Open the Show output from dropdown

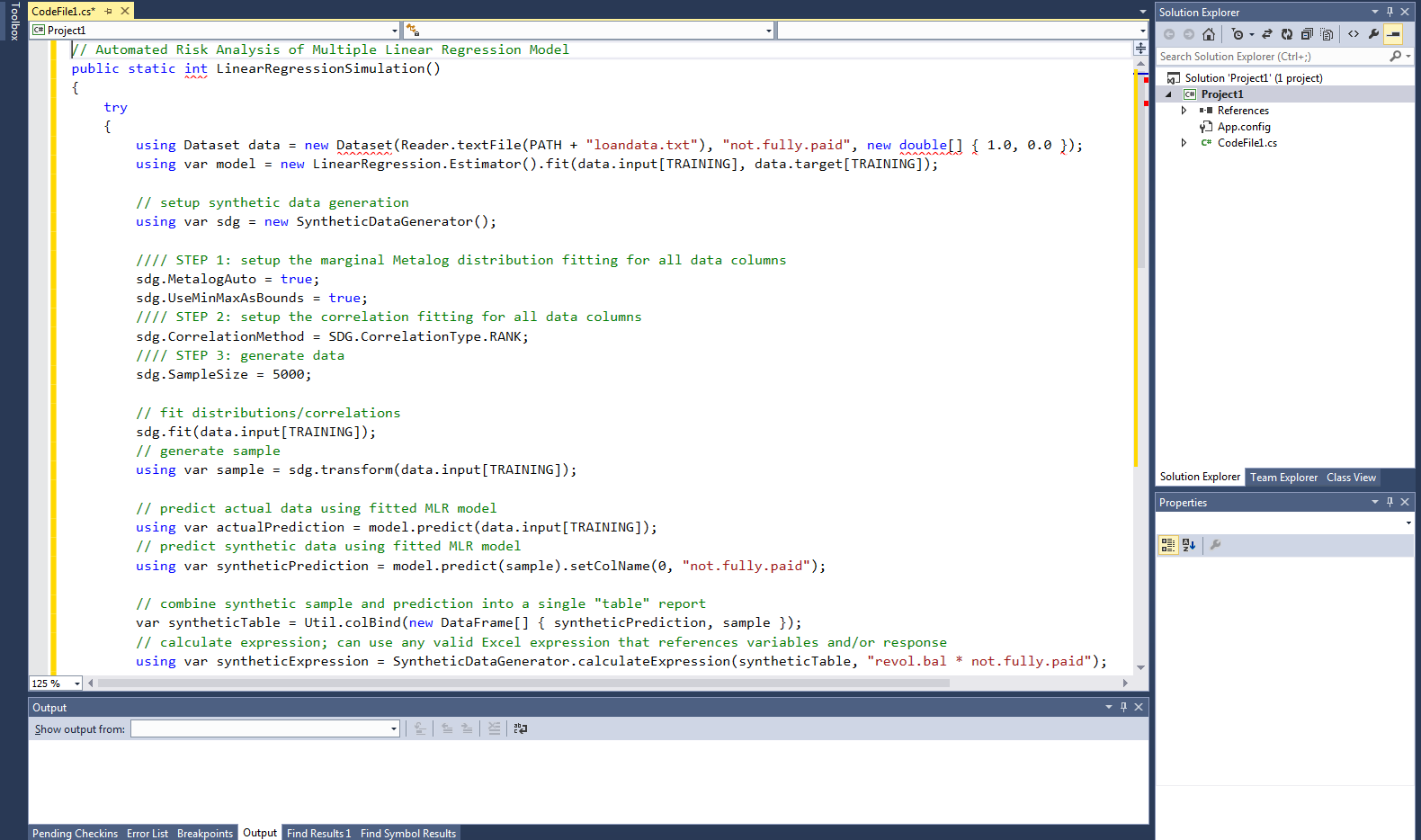tap(394, 728)
